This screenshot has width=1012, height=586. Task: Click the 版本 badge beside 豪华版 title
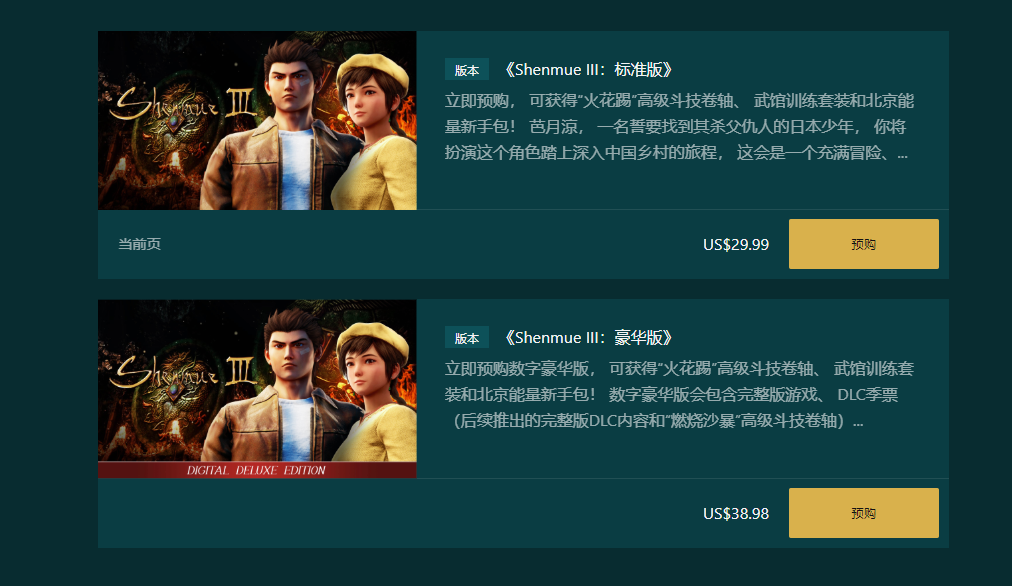pos(467,338)
